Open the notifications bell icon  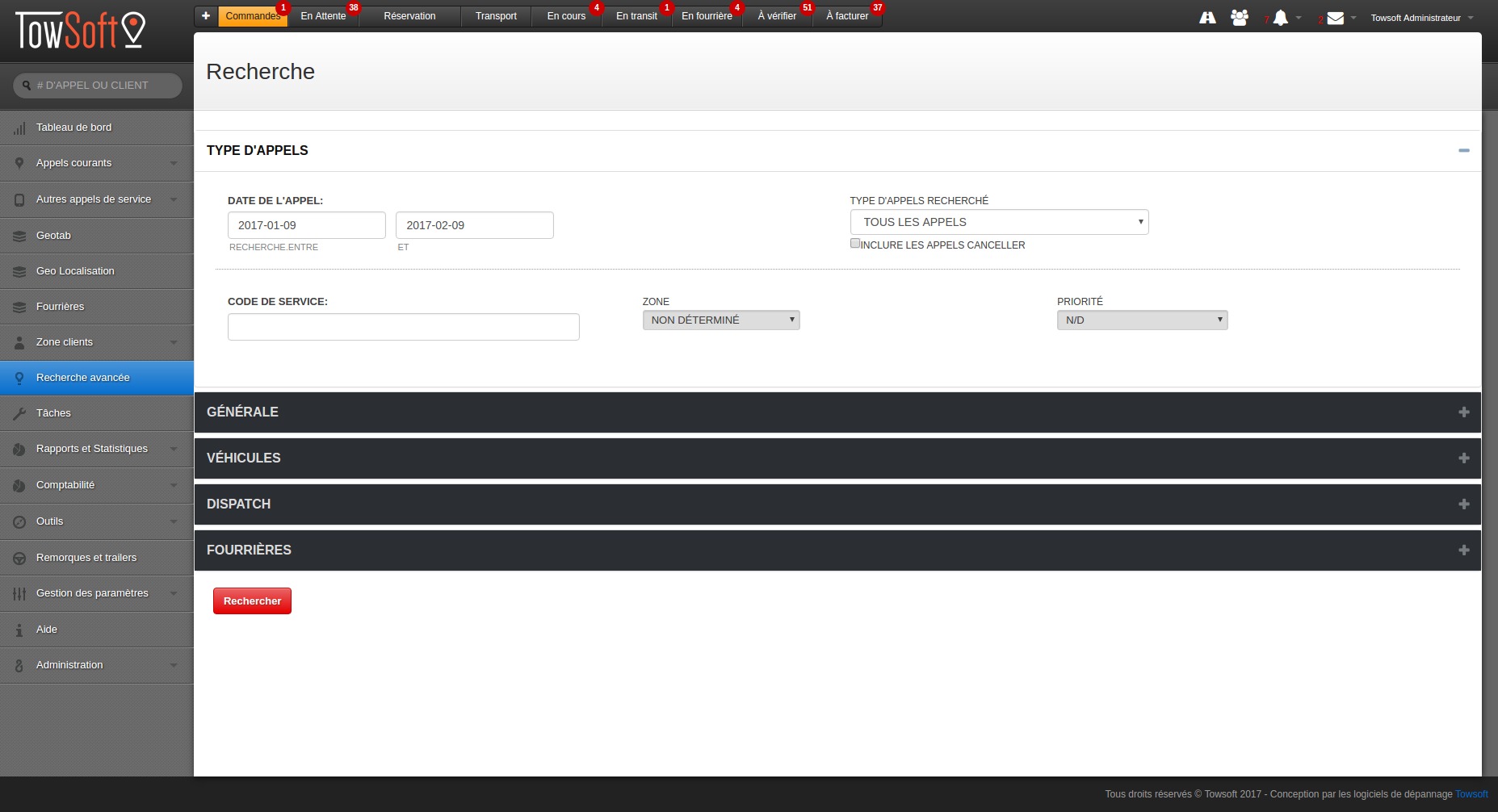[x=1281, y=18]
